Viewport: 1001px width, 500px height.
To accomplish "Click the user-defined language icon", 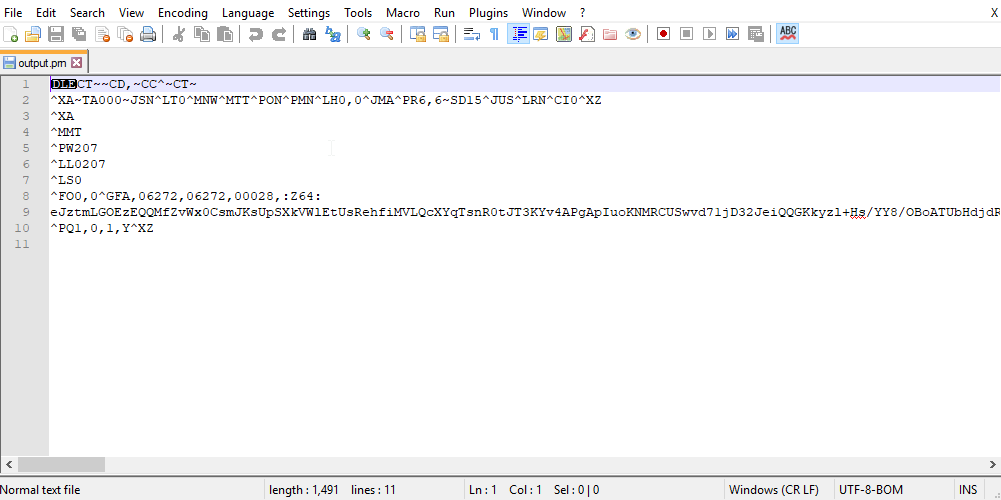I will (x=541, y=34).
